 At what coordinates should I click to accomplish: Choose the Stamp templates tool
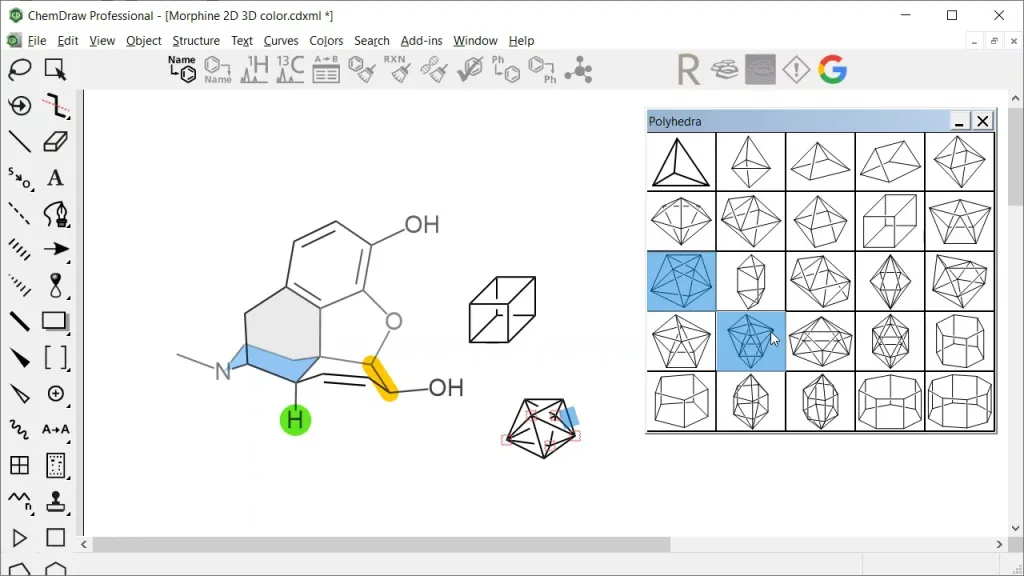point(55,501)
